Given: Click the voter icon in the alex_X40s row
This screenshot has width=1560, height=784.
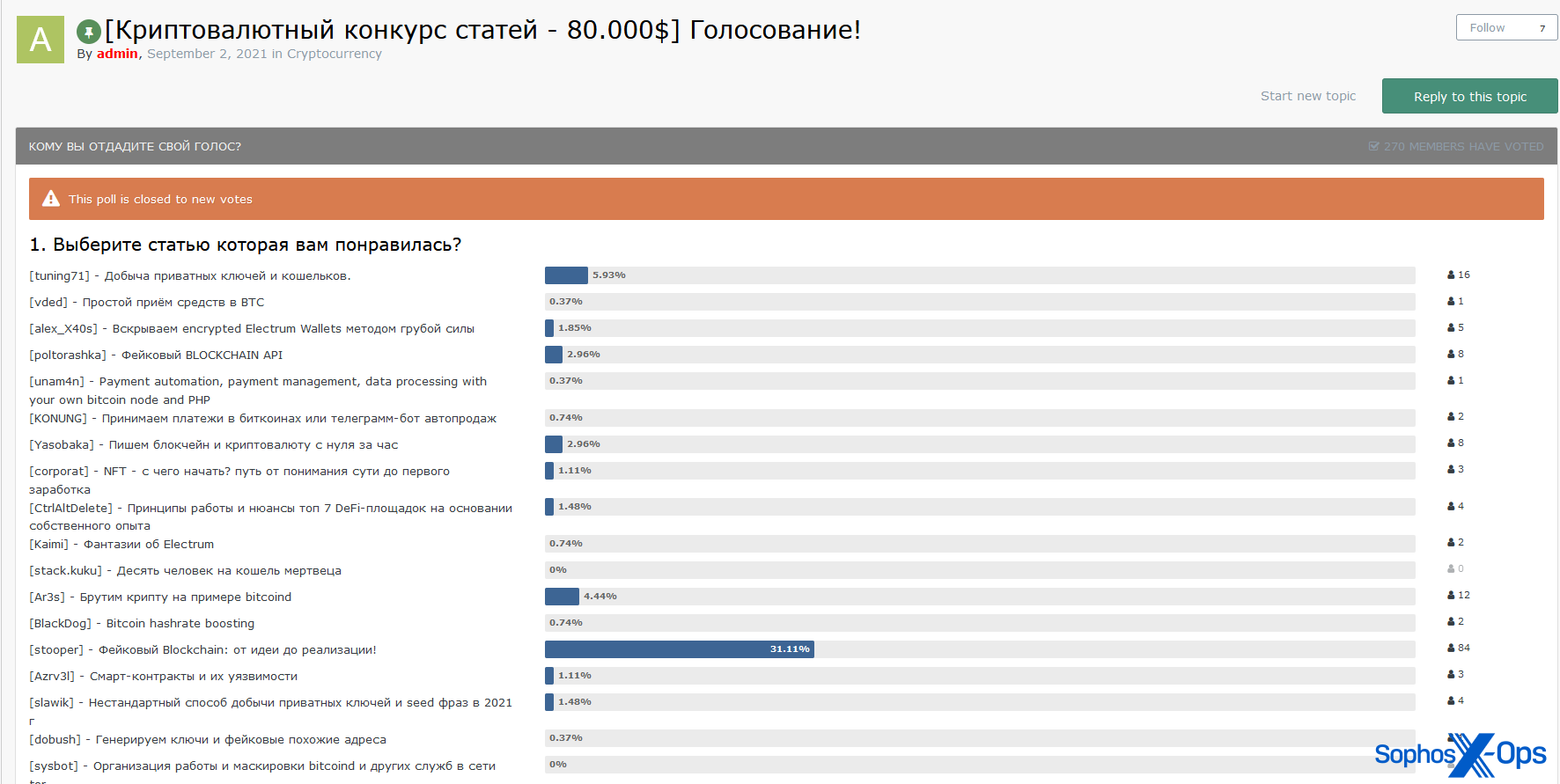Looking at the screenshot, I should [1451, 328].
